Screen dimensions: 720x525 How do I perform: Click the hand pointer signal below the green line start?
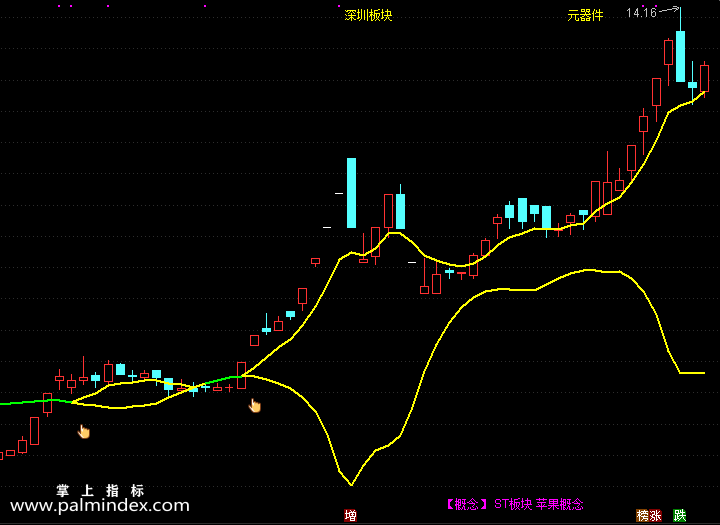click(84, 431)
